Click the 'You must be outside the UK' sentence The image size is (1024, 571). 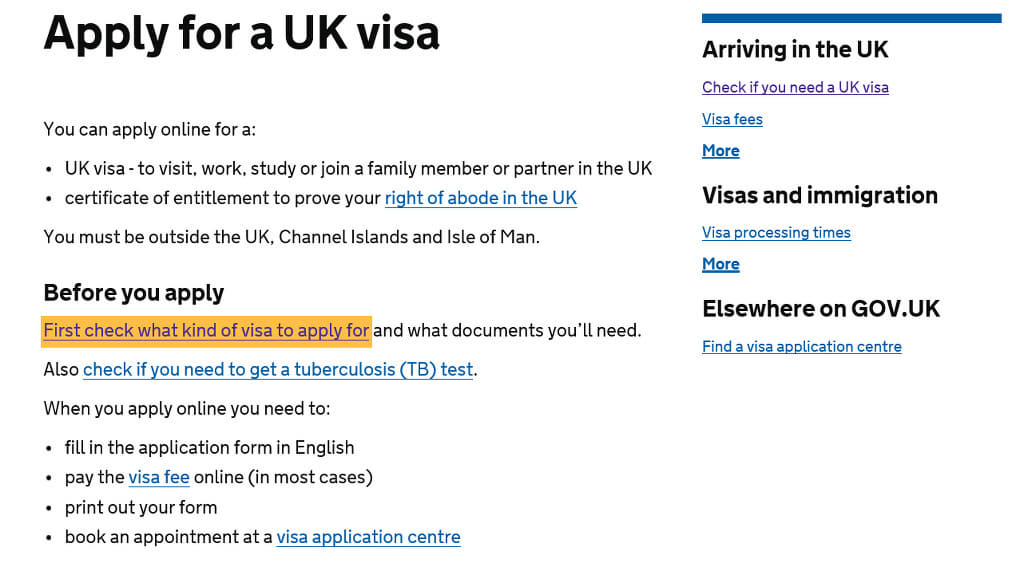pos(291,237)
